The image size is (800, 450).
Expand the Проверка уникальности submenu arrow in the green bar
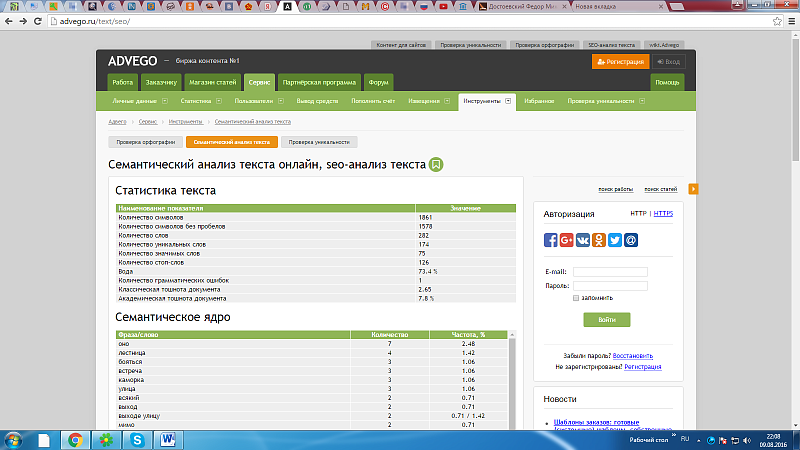tap(642, 101)
